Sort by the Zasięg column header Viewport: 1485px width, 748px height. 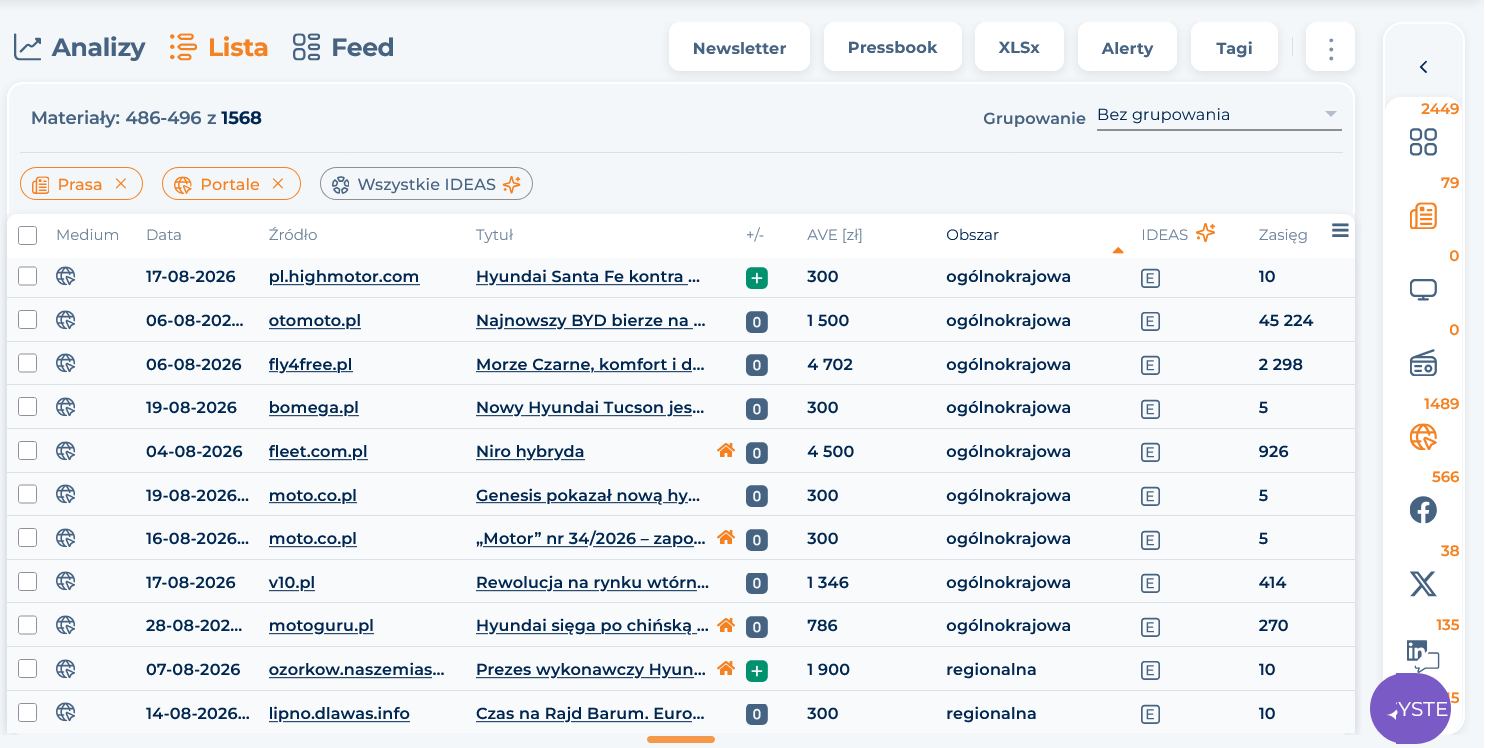pos(1283,235)
